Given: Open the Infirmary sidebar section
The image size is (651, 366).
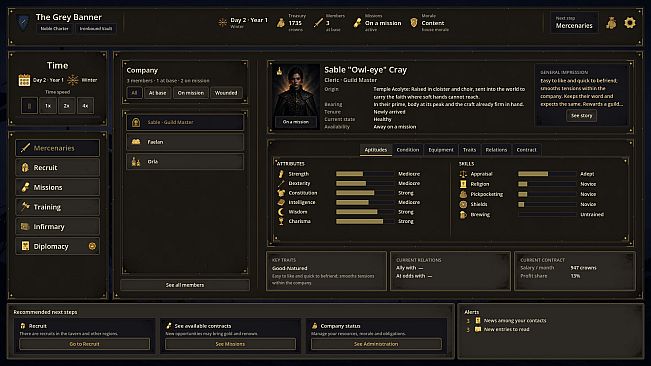Looking at the screenshot, I should [58, 227].
